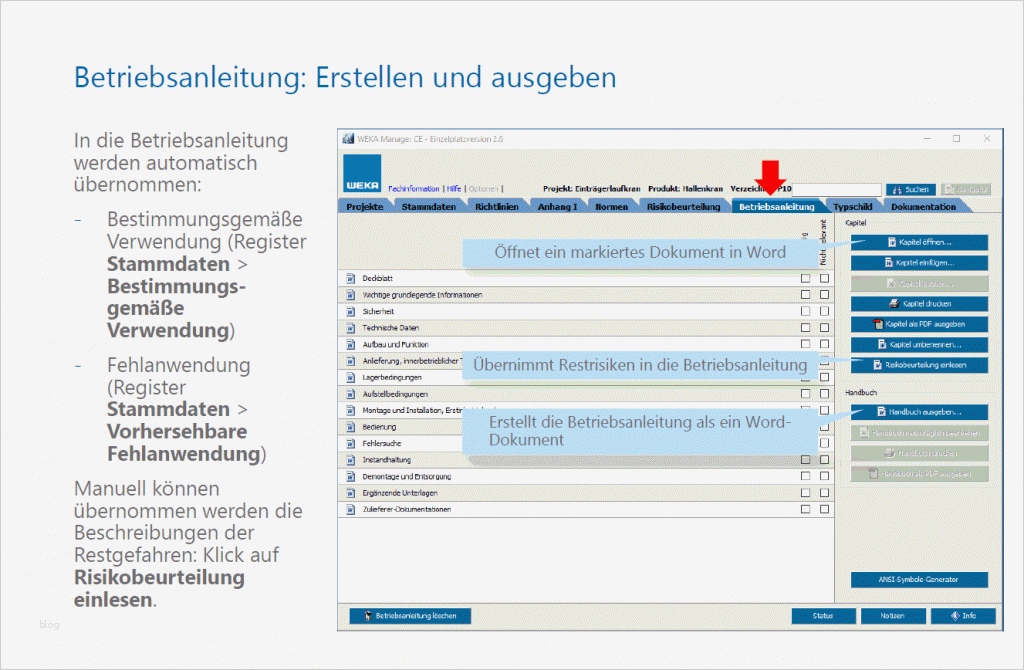Click the Word icon beside Sicherheit chapter
Screen dimensions: 1024x670
349,312
